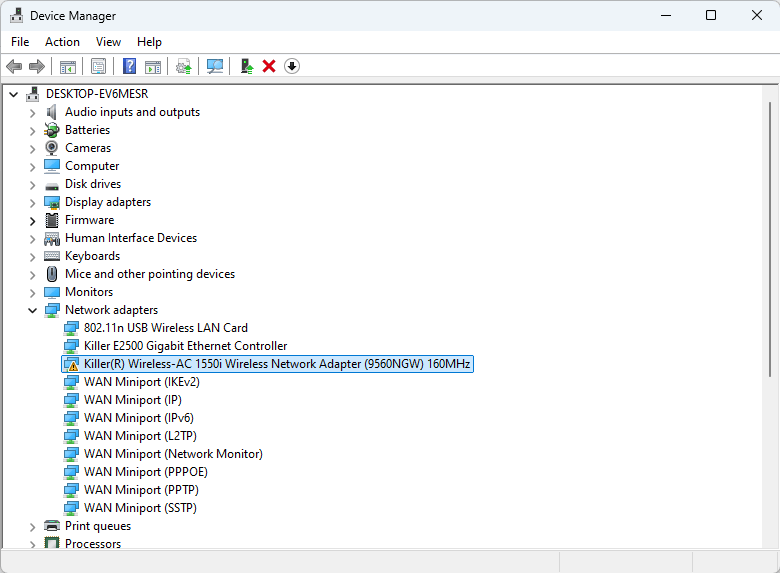
Task: Maximize the Device Manager window
Action: tap(711, 15)
